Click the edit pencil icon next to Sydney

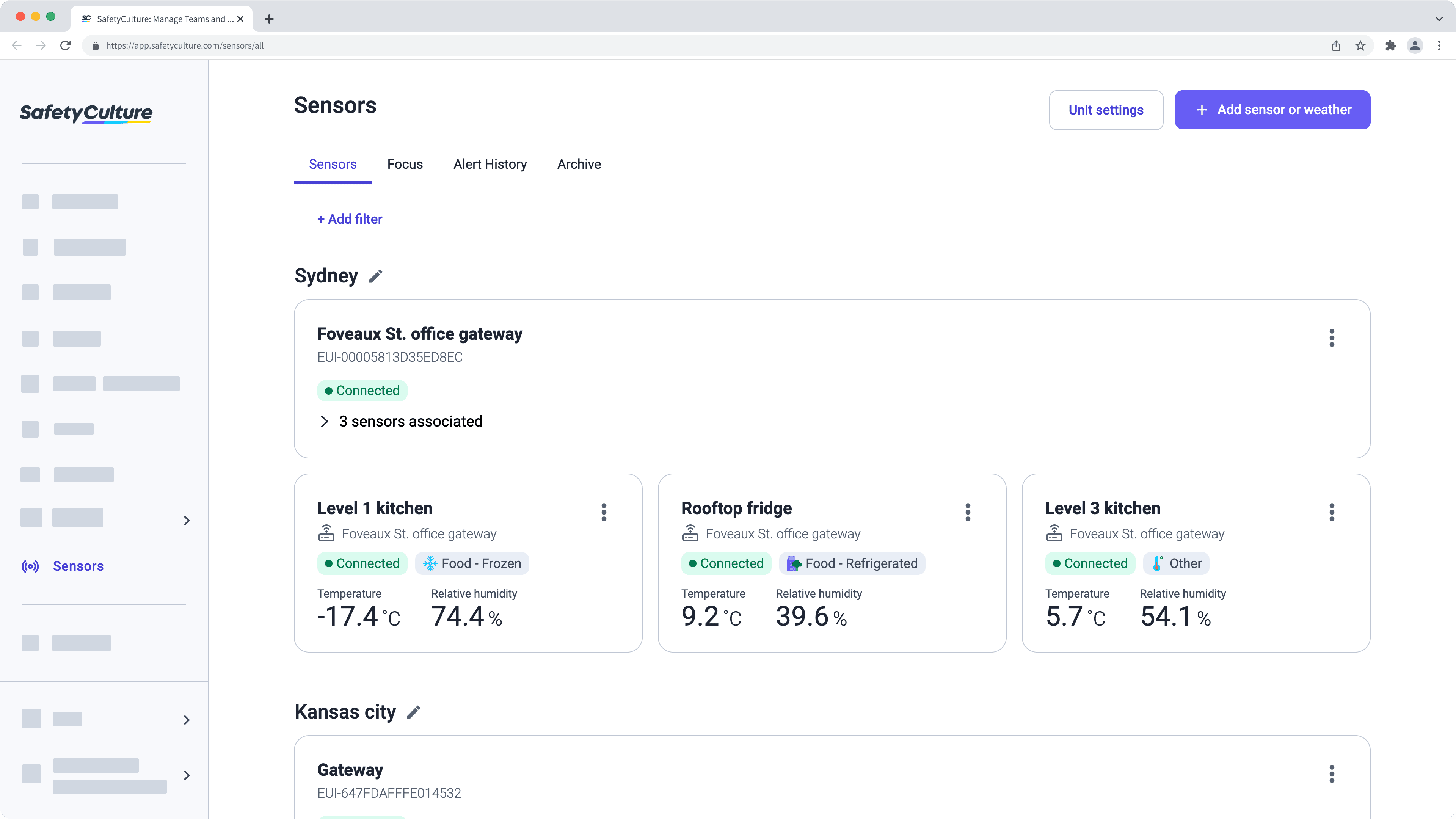[376, 276]
